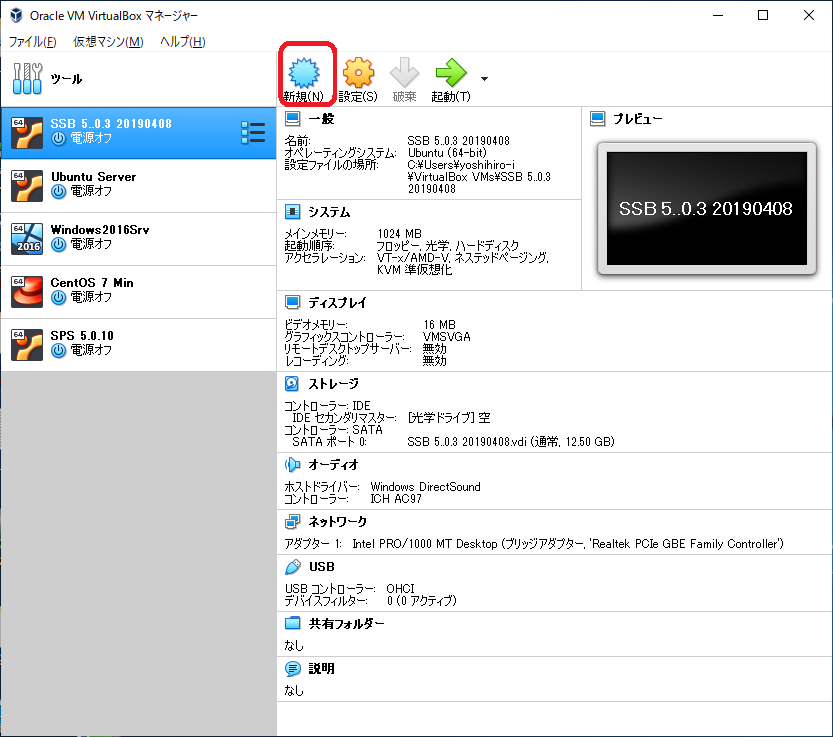This screenshot has width=833, height=737.
Task: Click the システム system chip icon
Action: 292,212
